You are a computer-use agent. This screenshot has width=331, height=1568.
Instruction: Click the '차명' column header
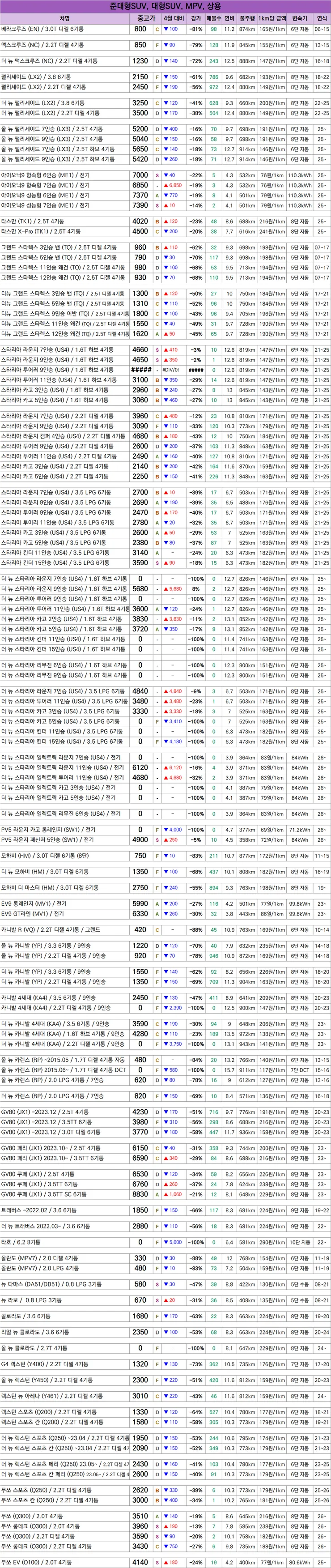click(x=64, y=18)
